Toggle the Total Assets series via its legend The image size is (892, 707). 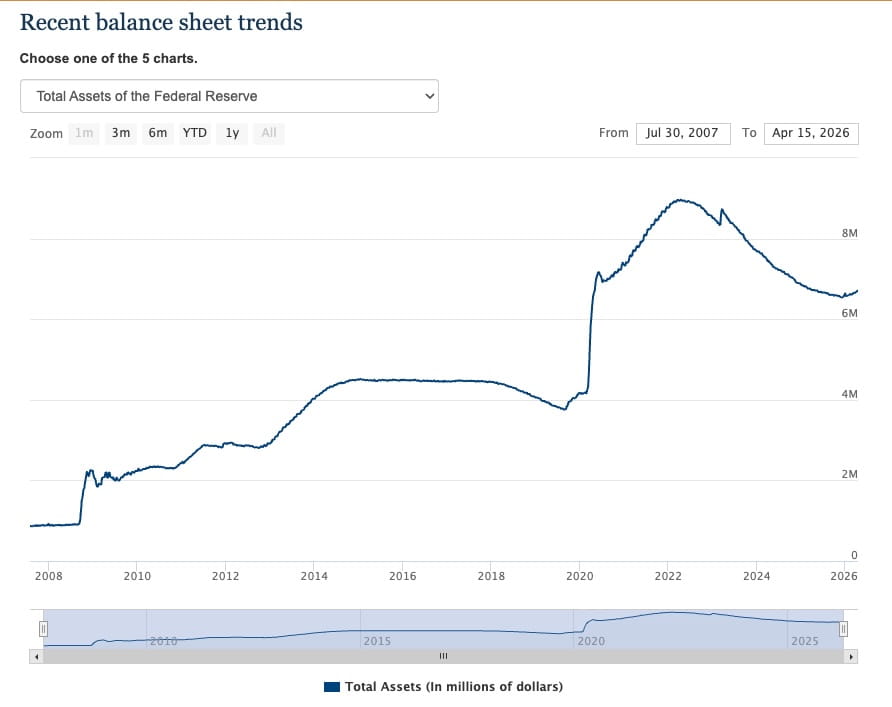click(x=443, y=686)
